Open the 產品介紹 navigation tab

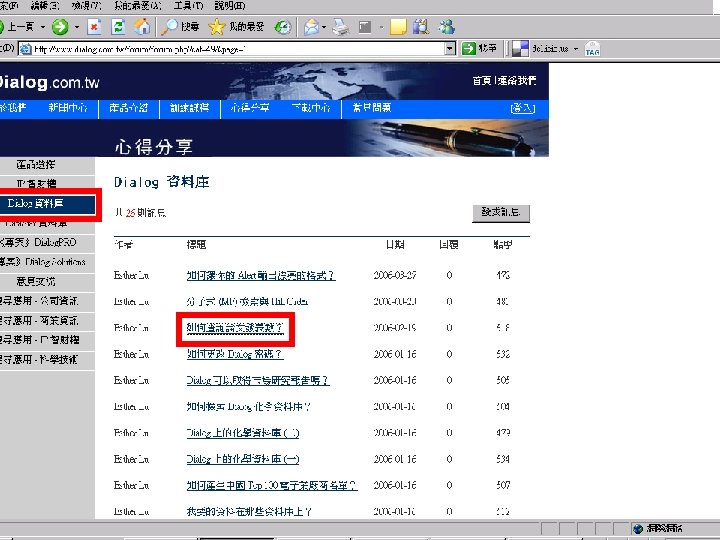click(x=129, y=108)
